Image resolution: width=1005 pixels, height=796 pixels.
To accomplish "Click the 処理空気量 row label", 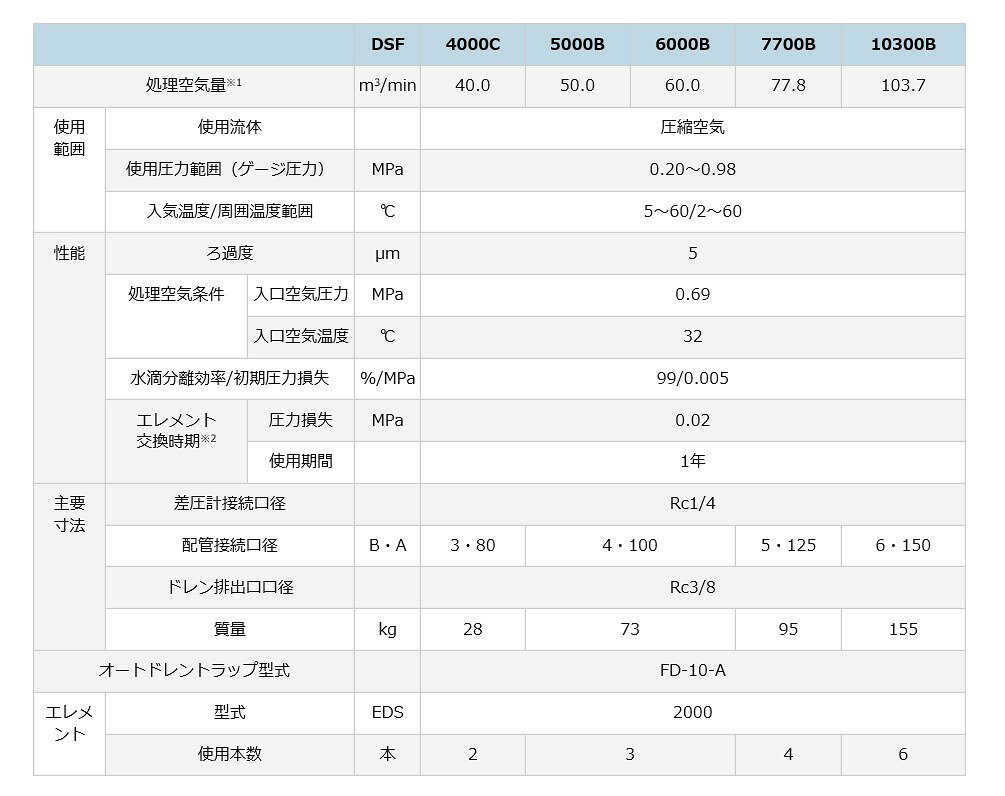I will tap(194, 86).
